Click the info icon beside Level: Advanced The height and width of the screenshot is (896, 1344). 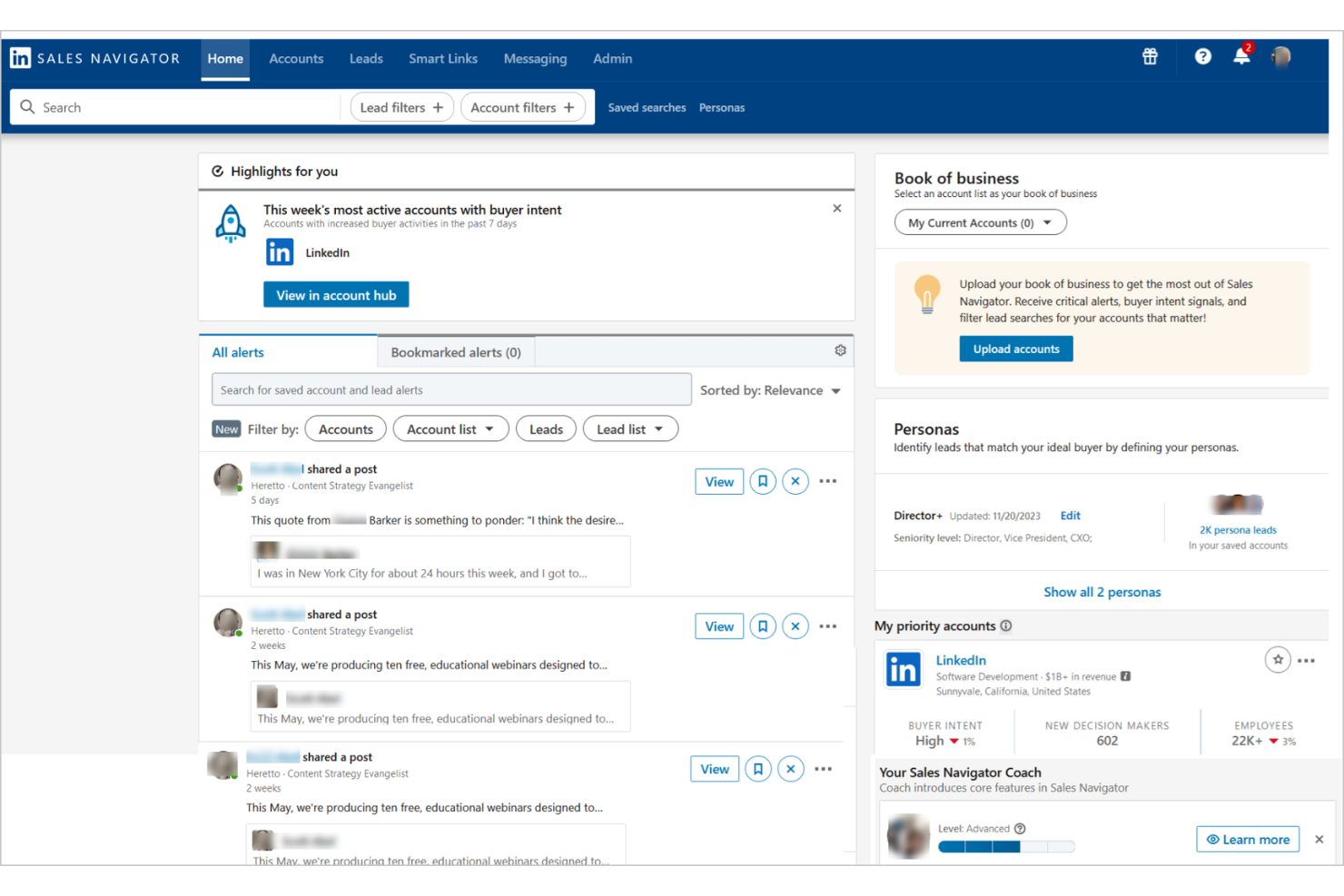click(1020, 829)
